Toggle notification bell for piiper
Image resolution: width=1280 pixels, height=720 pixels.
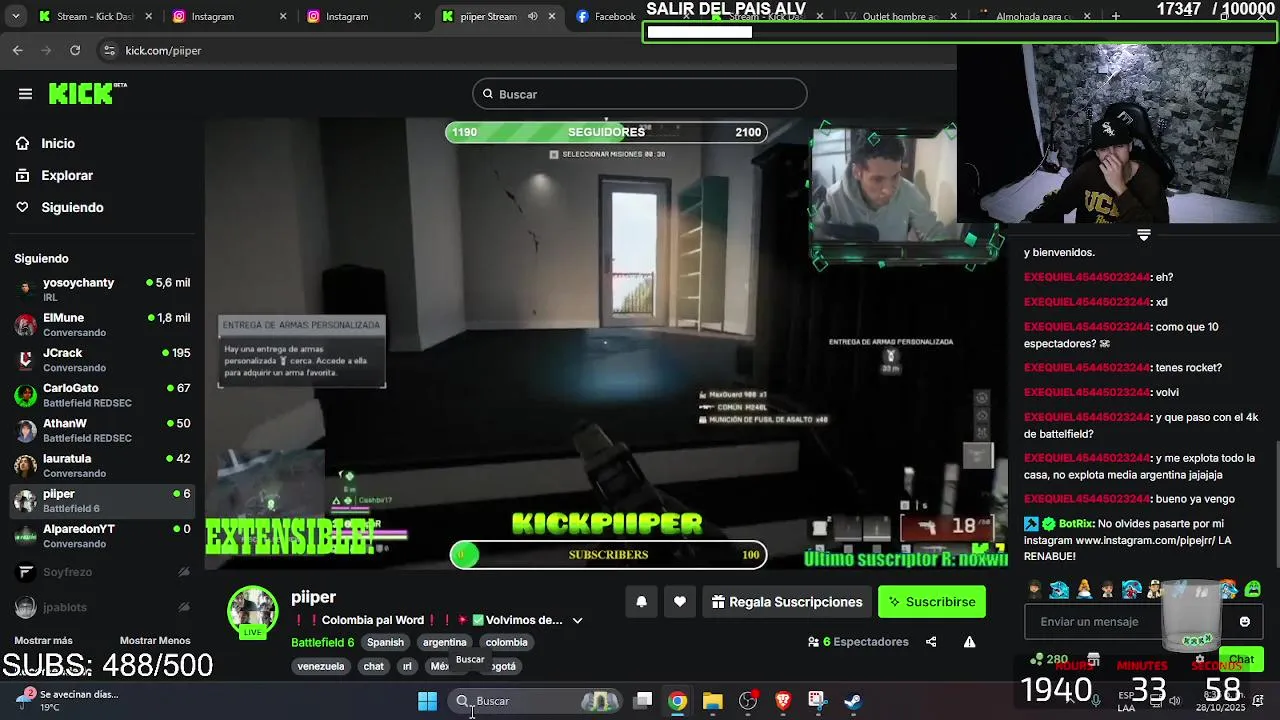click(642, 602)
